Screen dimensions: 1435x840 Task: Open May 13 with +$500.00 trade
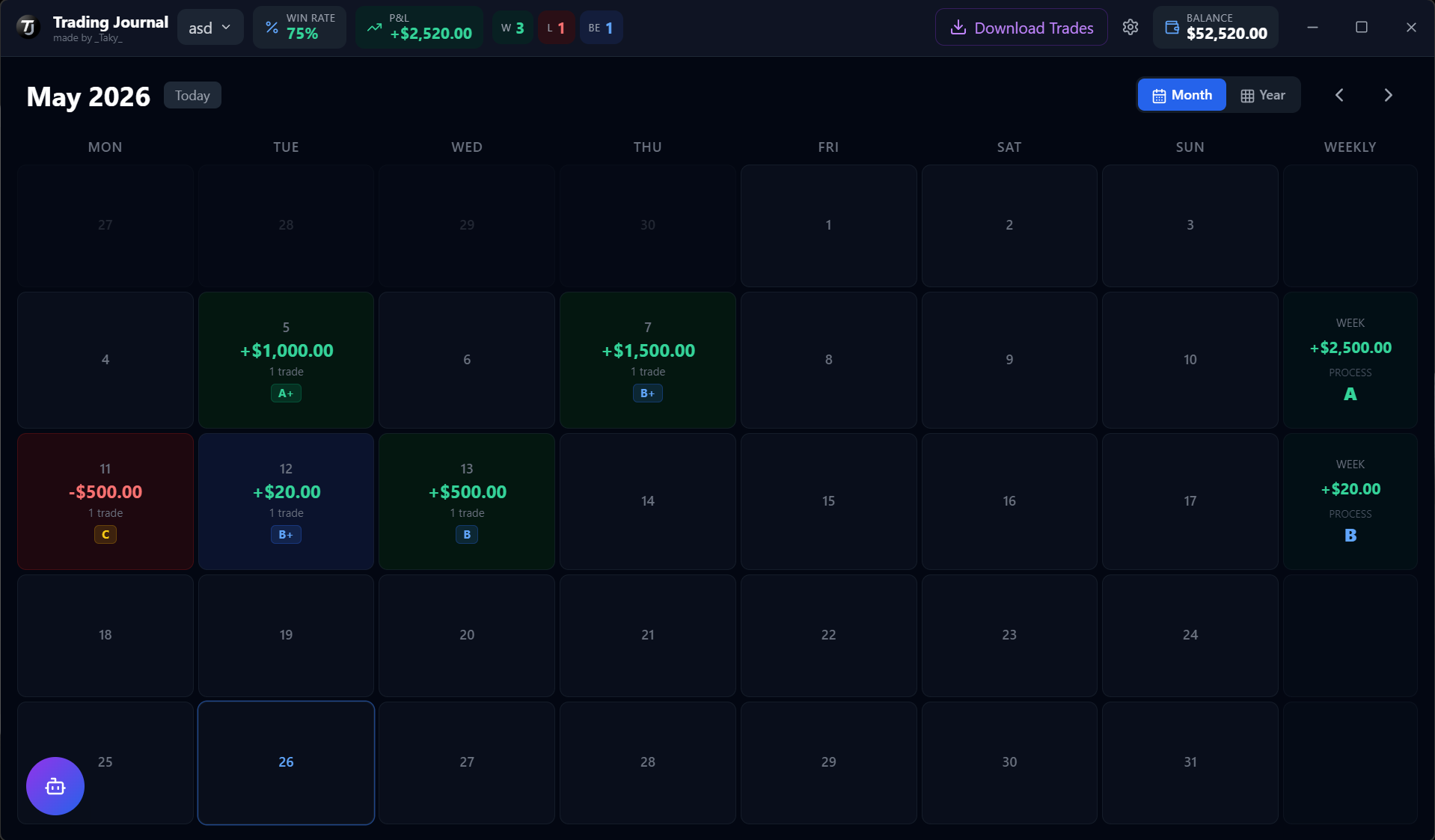467,501
